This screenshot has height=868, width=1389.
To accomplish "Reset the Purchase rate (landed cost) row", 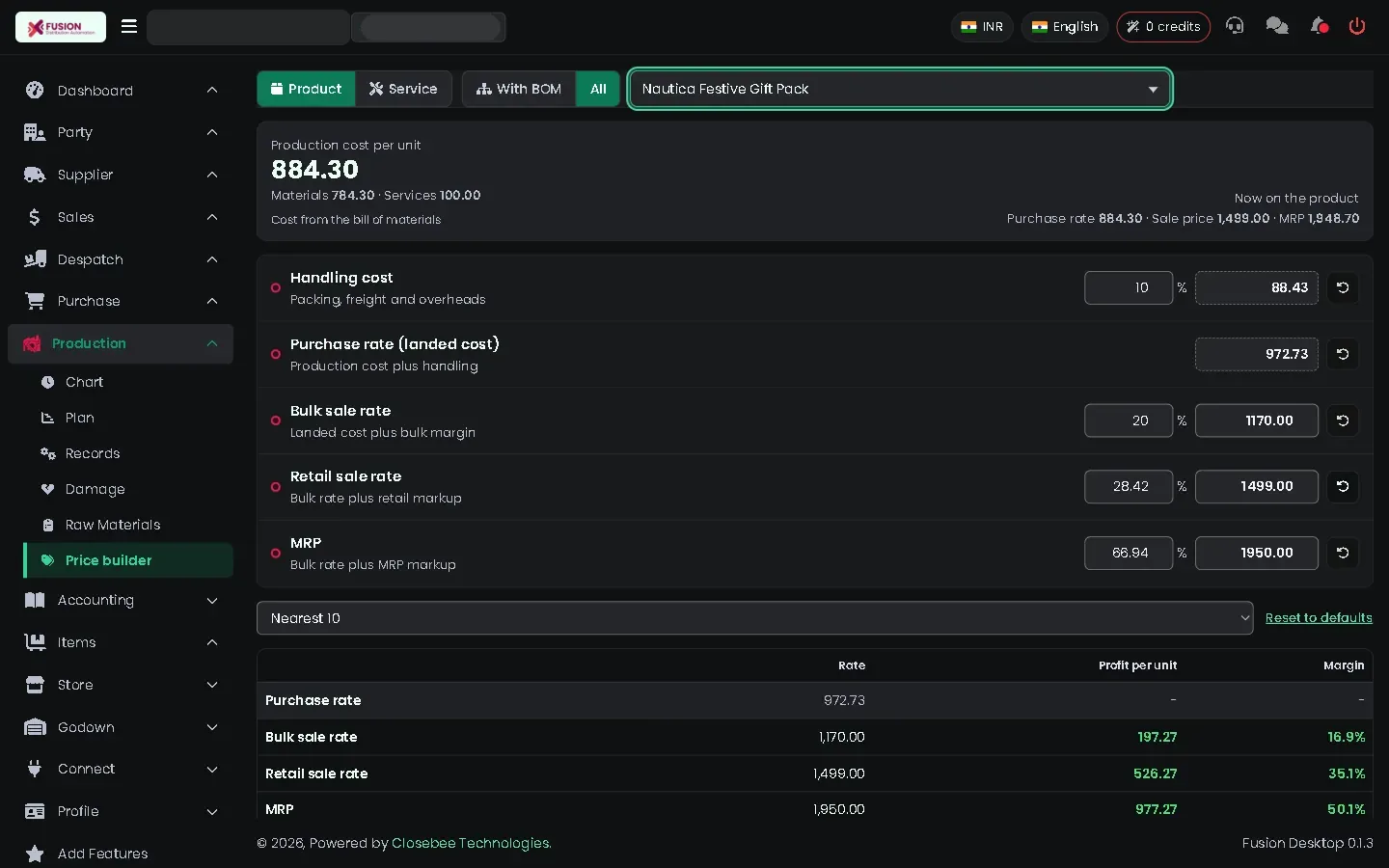I will (1343, 354).
